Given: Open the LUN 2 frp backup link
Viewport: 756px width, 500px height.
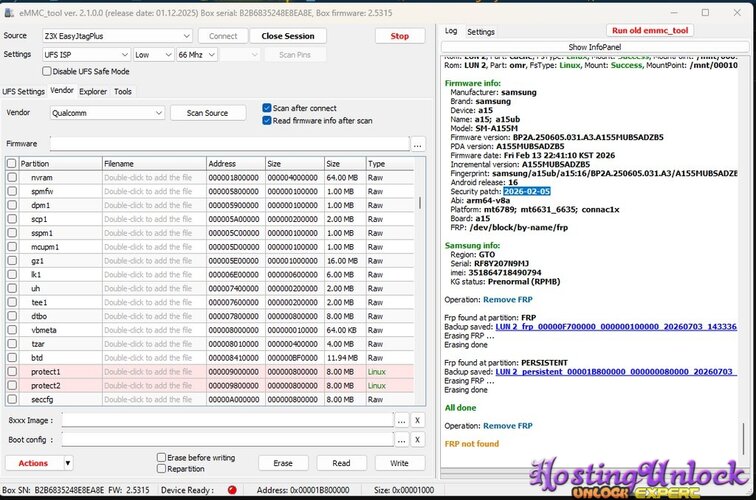Looking at the screenshot, I should [x=616, y=326].
